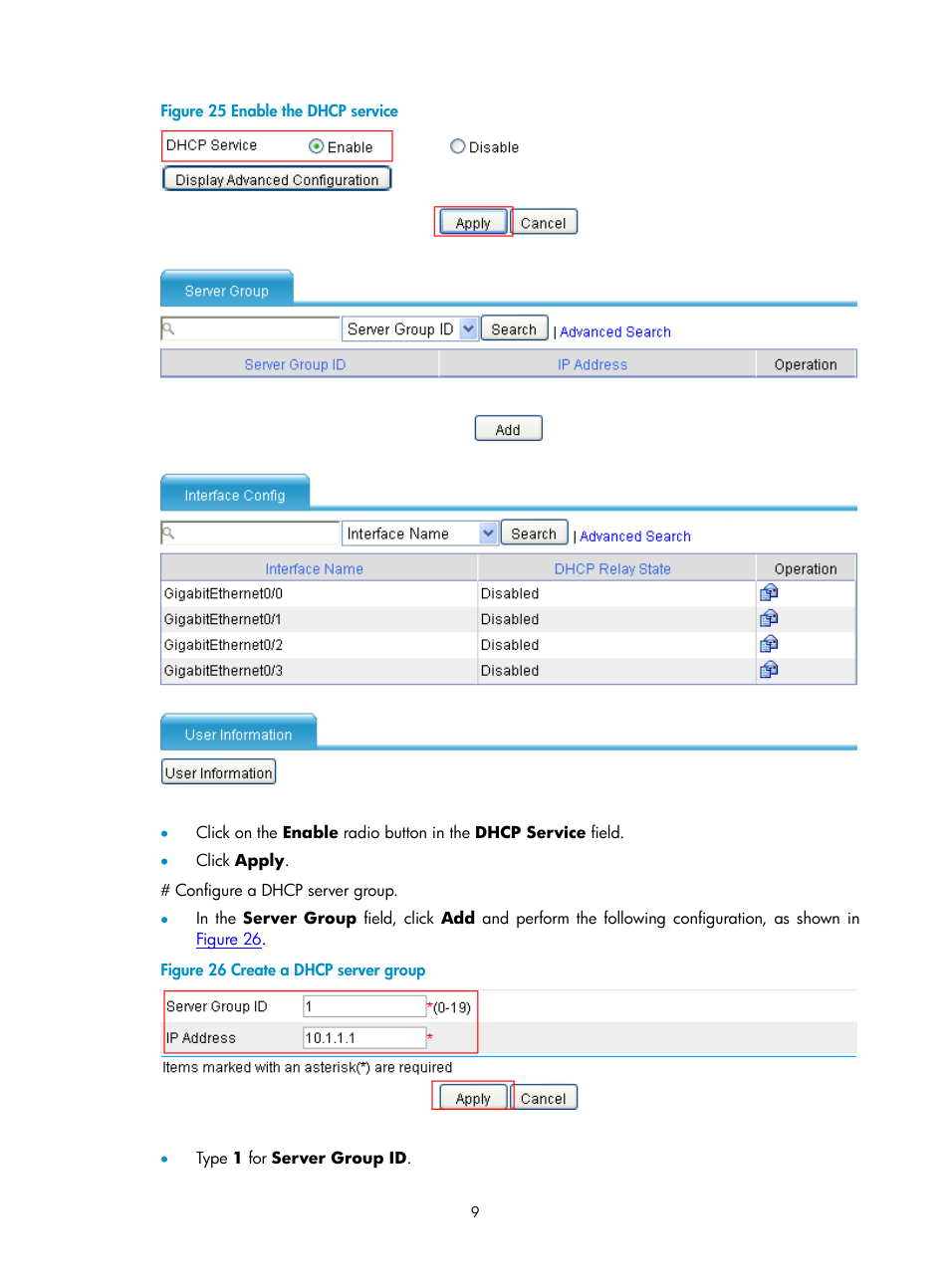Viewport: 950px width, 1288px height.
Task: Apply the server group in Figure 26
Action: pos(473,1097)
